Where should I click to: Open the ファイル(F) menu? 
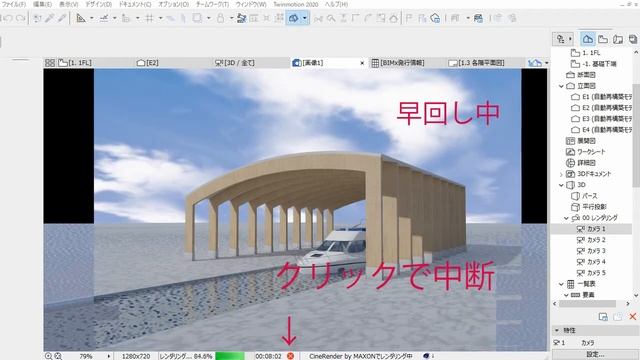(13, 4)
